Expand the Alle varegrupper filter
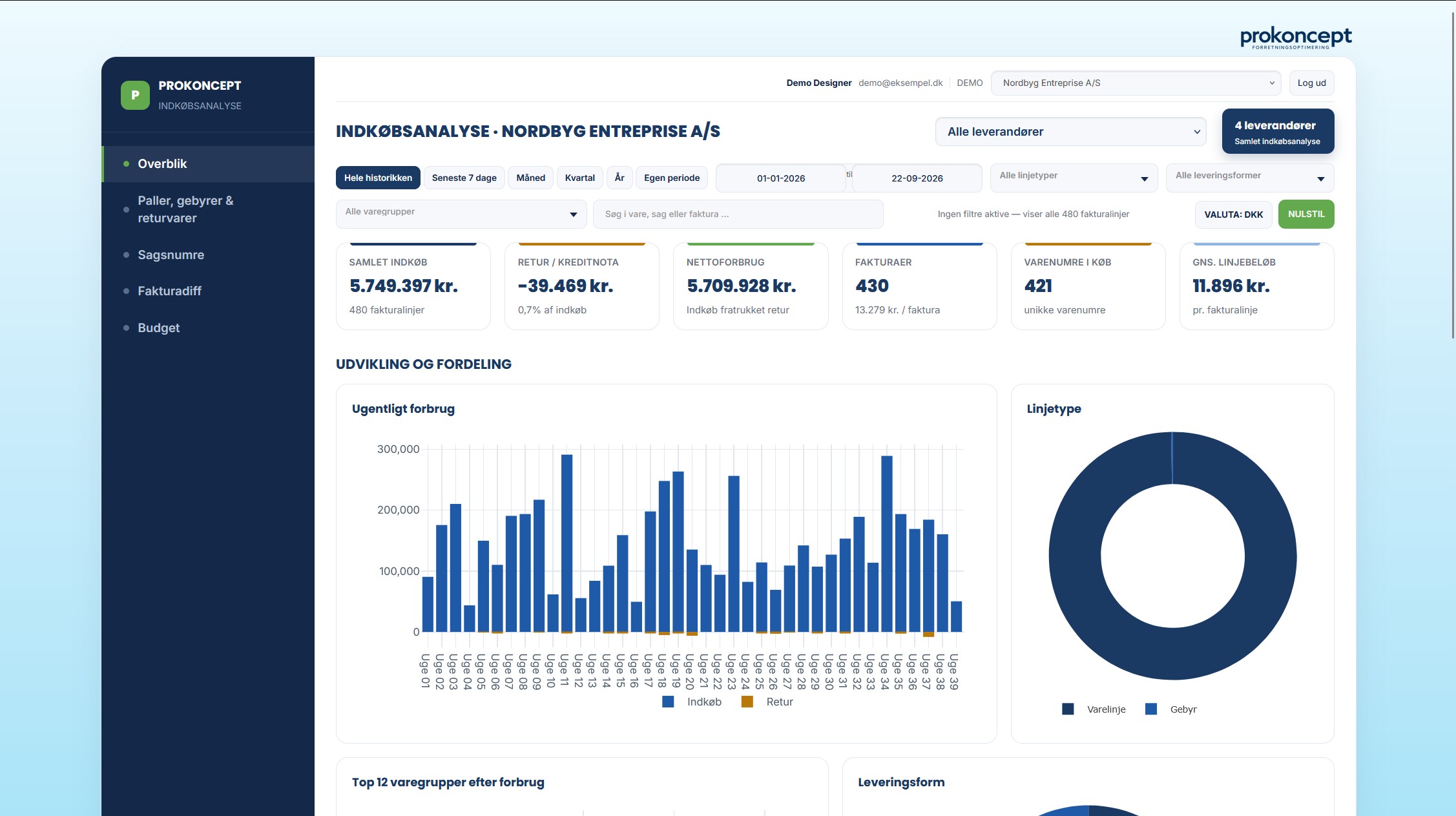The image size is (1456, 816). click(x=461, y=214)
